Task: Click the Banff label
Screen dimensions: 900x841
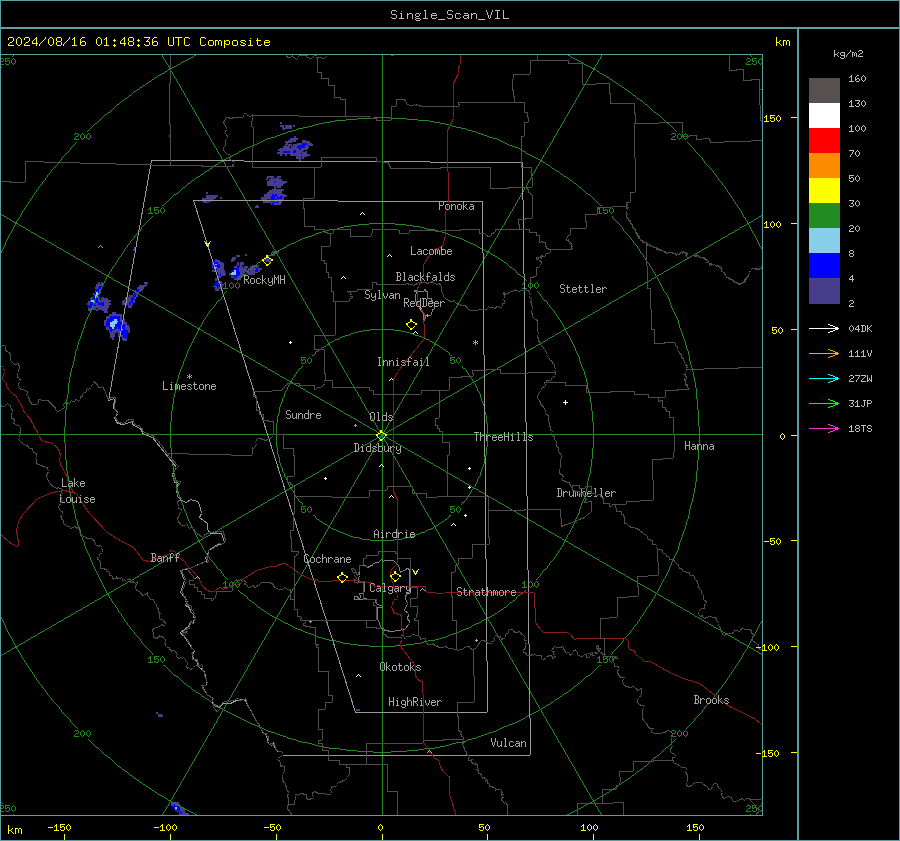Action: 165,558
